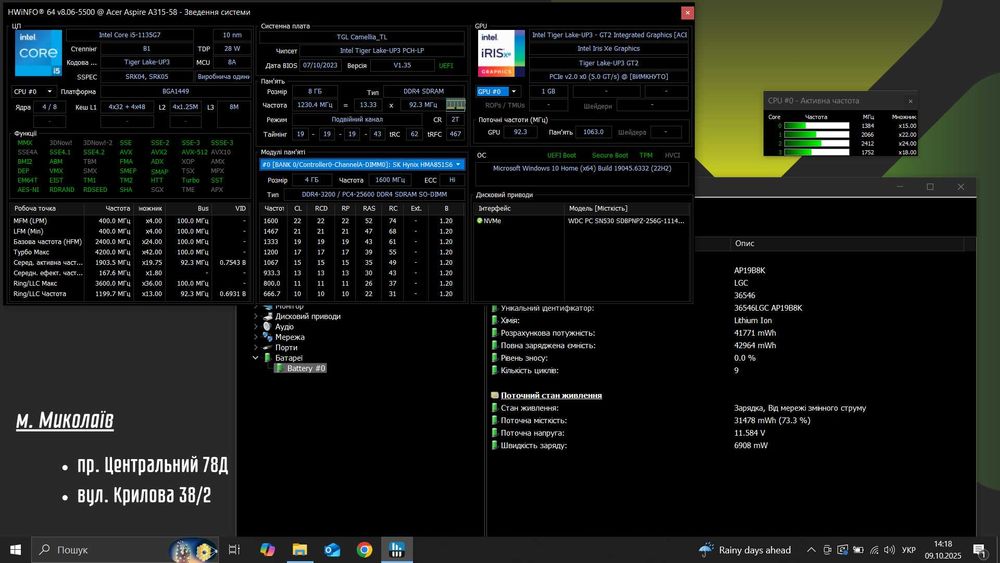This screenshot has width=1000, height=563.
Task: Open Copilot from the taskbar
Action: click(x=267, y=549)
